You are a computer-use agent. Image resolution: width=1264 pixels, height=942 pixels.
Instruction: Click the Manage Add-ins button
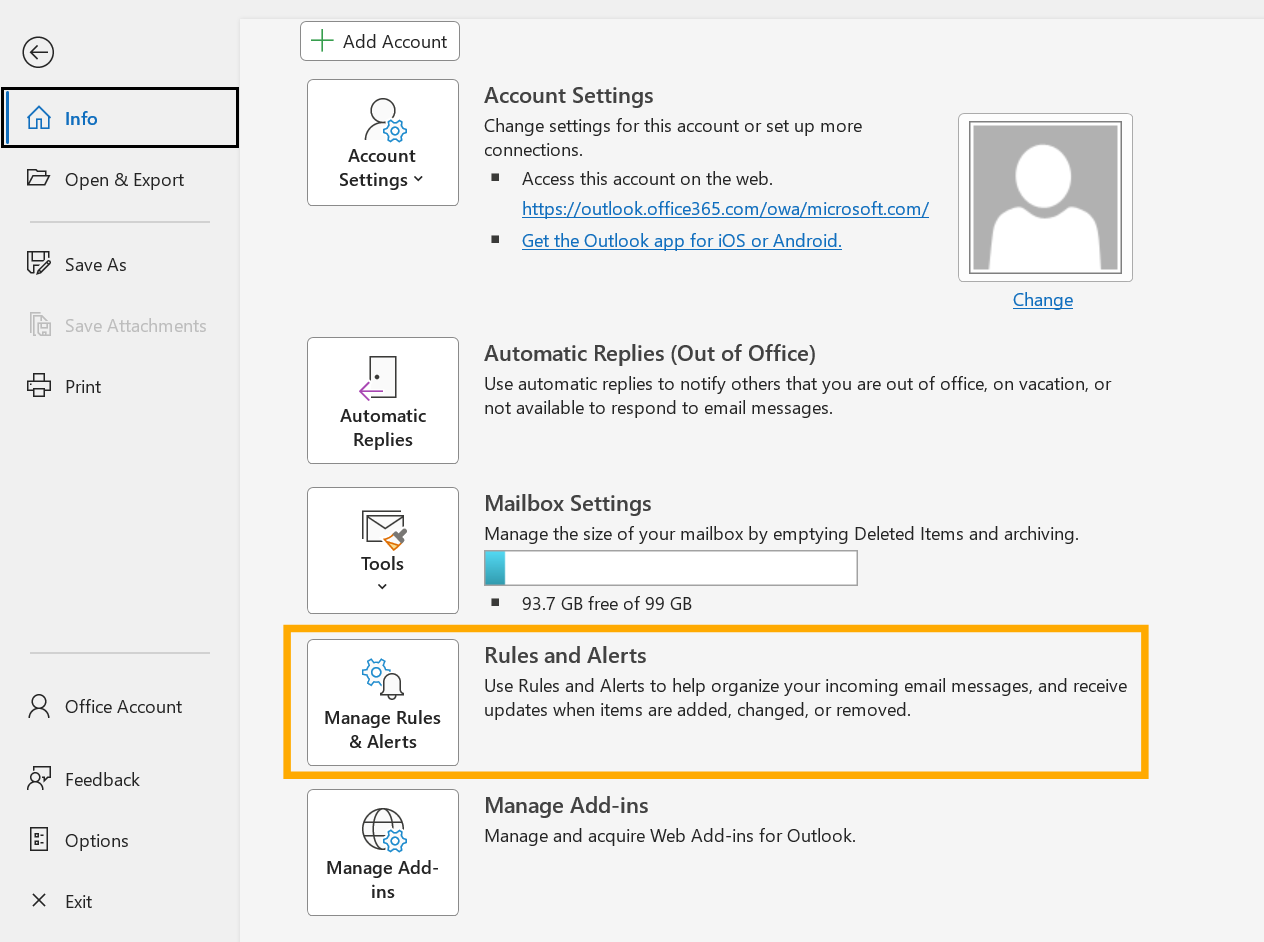coord(383,852)
